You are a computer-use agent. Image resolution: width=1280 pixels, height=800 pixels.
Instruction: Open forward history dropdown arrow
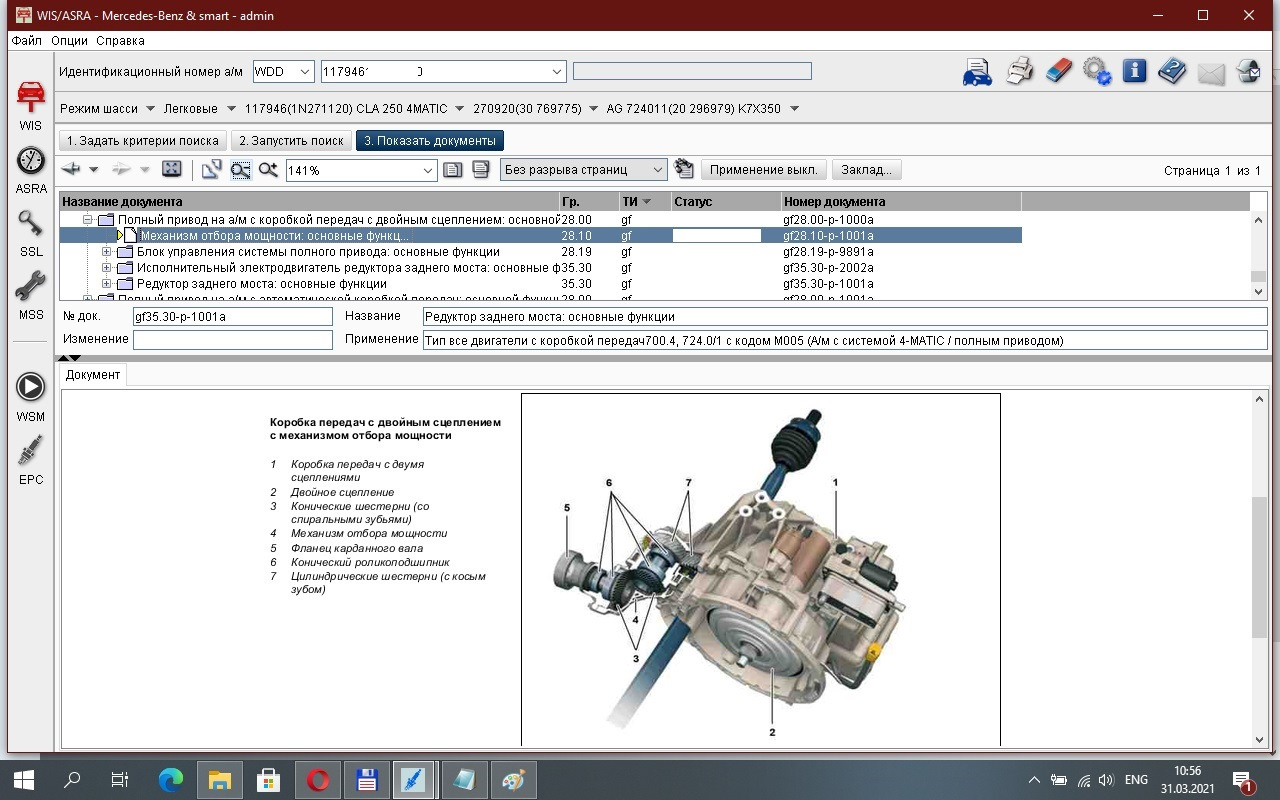point(144,170)
